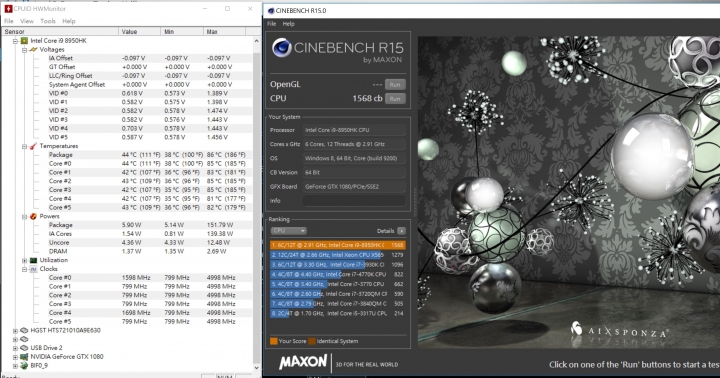
Task: Open the Tools menu in HWMonitor
Action: 48,21
